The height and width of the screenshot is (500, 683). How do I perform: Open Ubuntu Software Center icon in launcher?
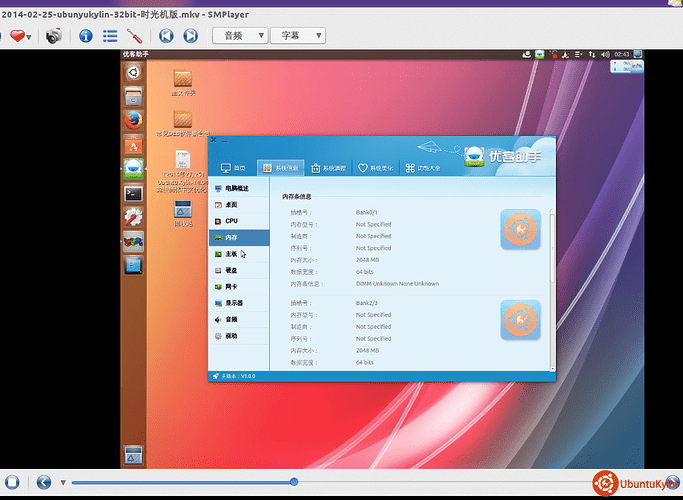pyautogui.click(x=133, y=145)
